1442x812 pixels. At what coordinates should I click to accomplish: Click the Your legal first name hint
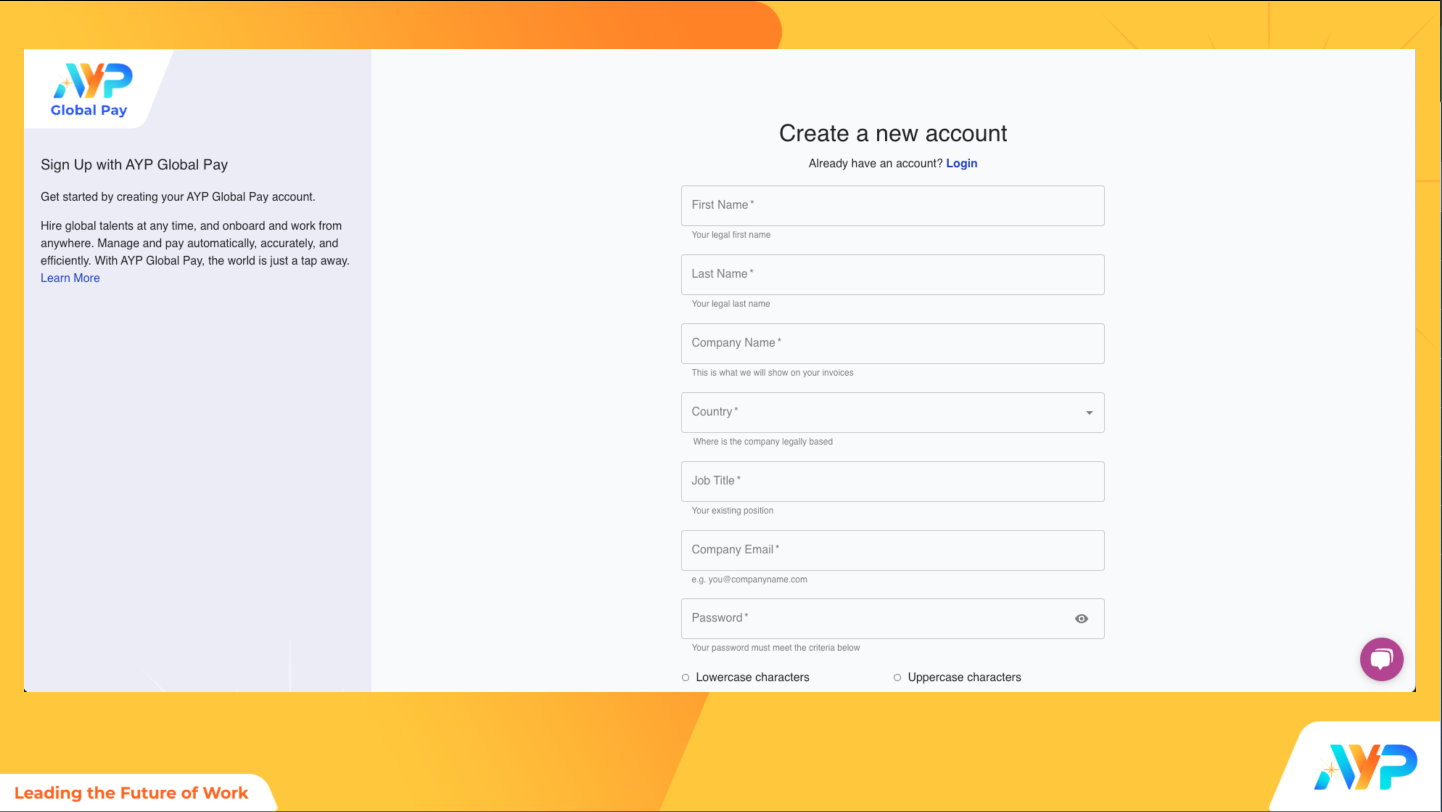[x=731, y=235]
